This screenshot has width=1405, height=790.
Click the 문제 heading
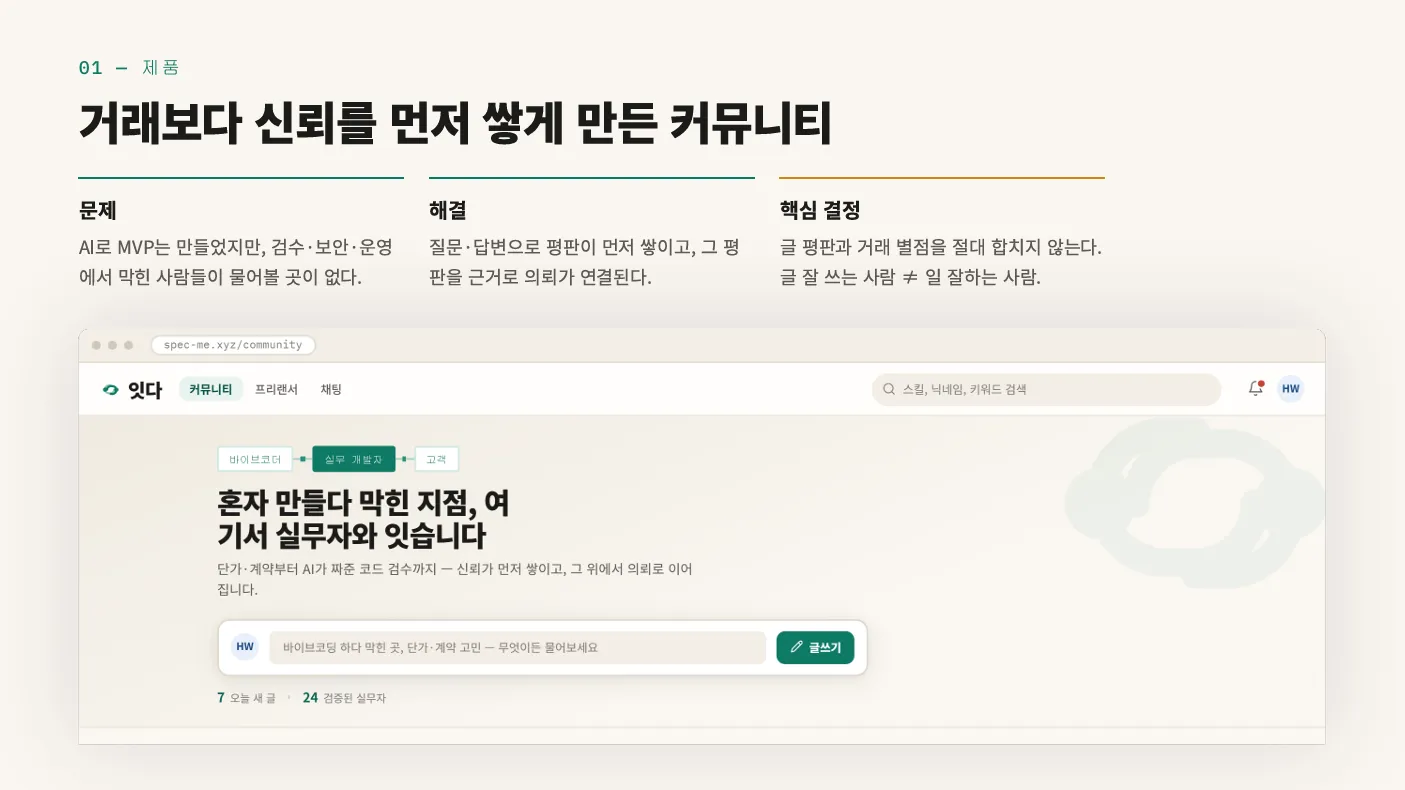click(x=98, y=210)
